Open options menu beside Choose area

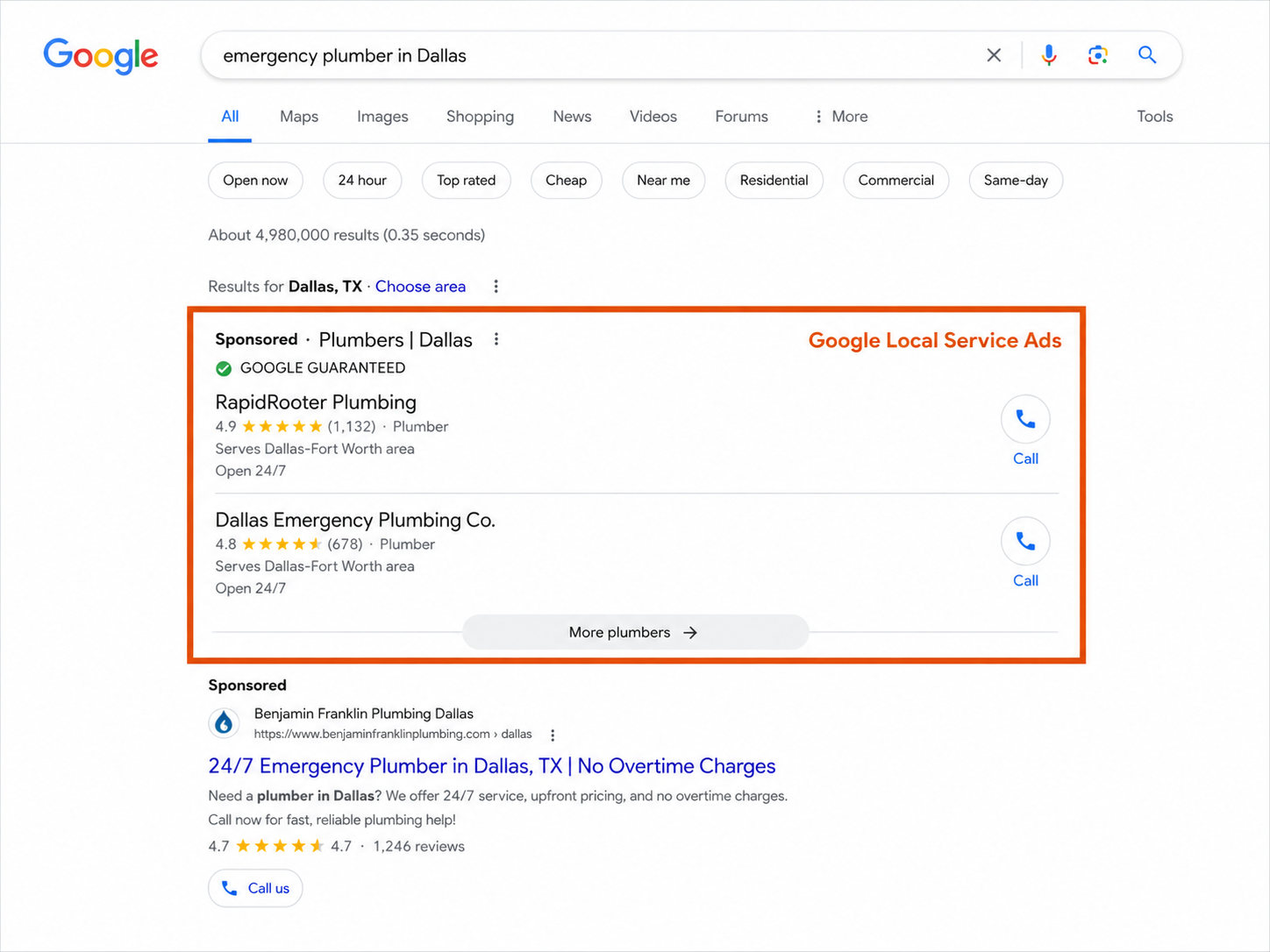496,287
